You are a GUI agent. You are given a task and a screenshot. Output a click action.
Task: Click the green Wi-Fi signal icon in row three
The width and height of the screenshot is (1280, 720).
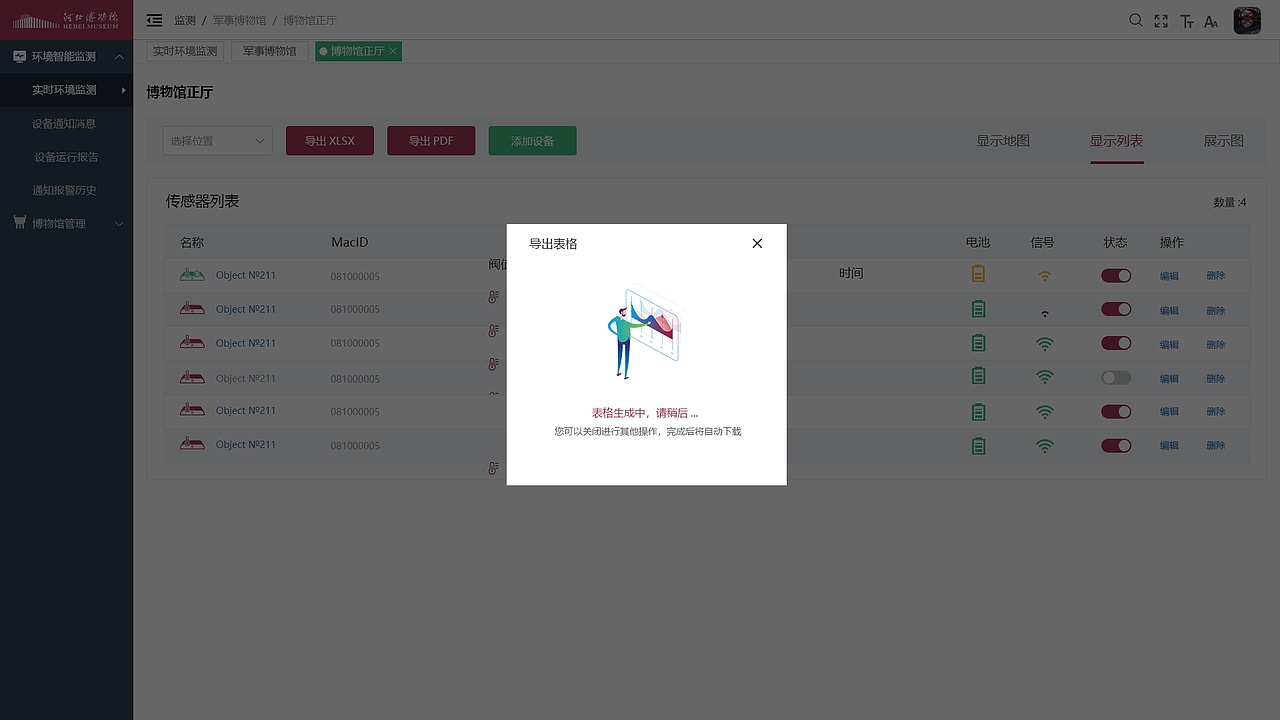pyautogui.click(x=1044, y=343)
